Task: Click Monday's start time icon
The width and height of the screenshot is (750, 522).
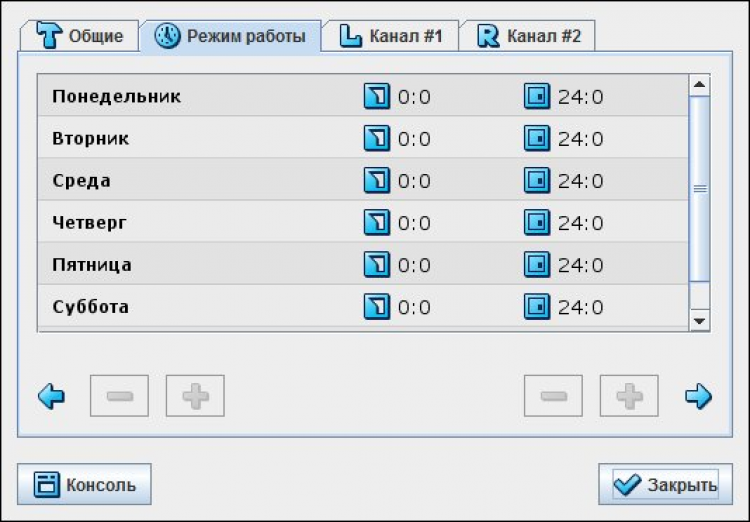Action: [376, 97]
